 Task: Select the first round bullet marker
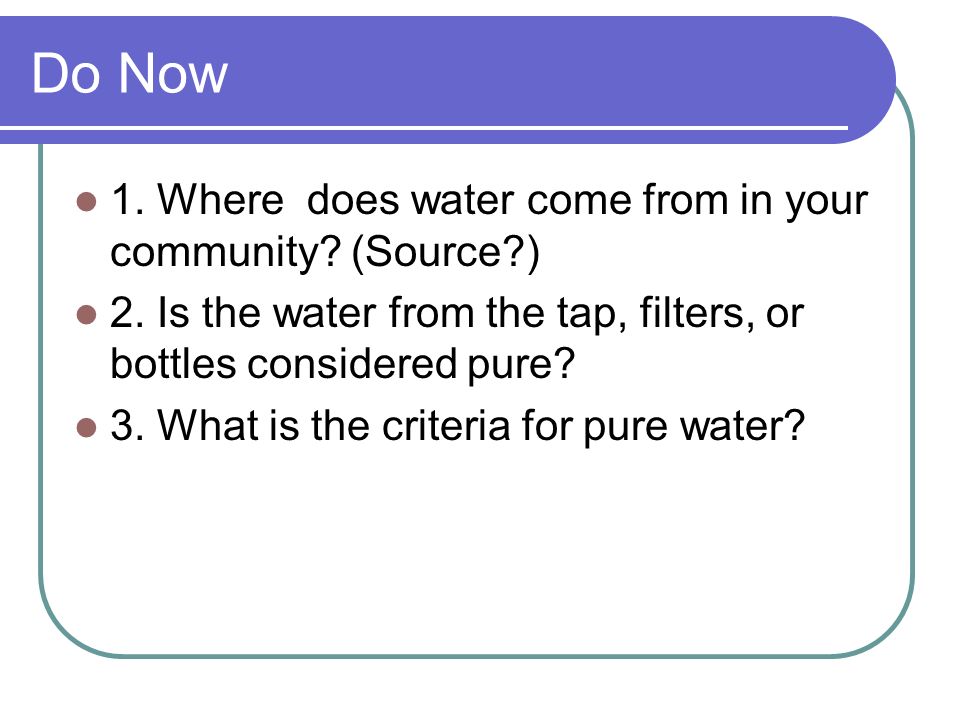click(87, 202)
